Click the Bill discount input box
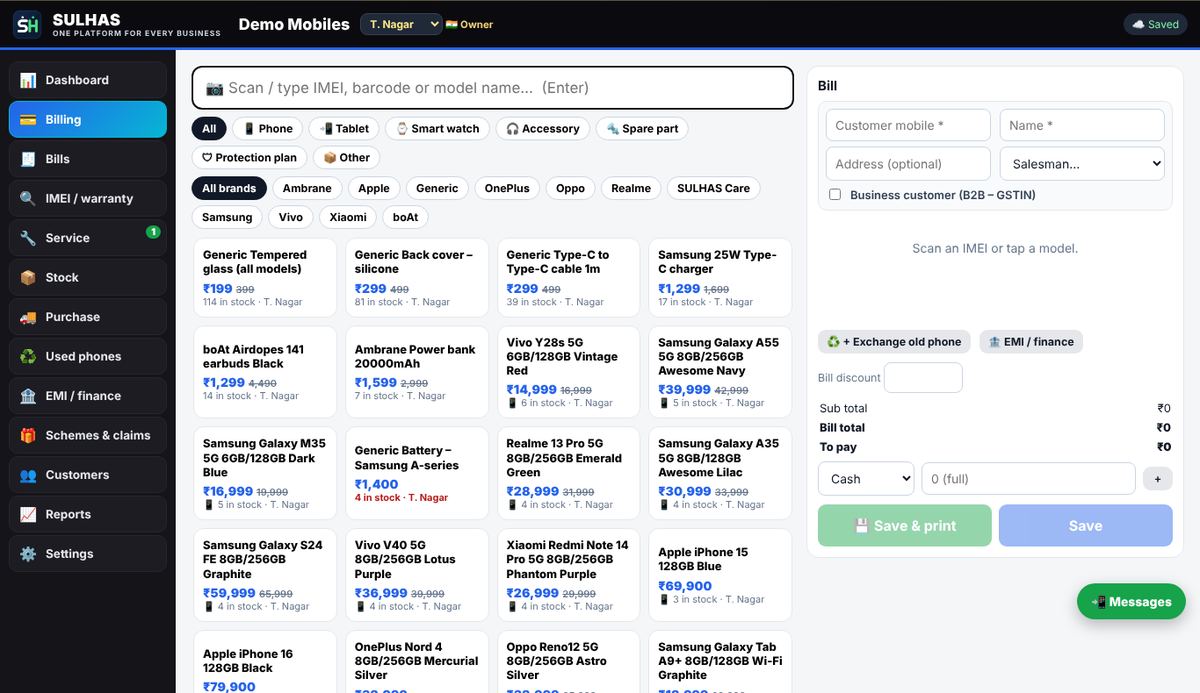1200x693 pixels. (x=923, y=378)
